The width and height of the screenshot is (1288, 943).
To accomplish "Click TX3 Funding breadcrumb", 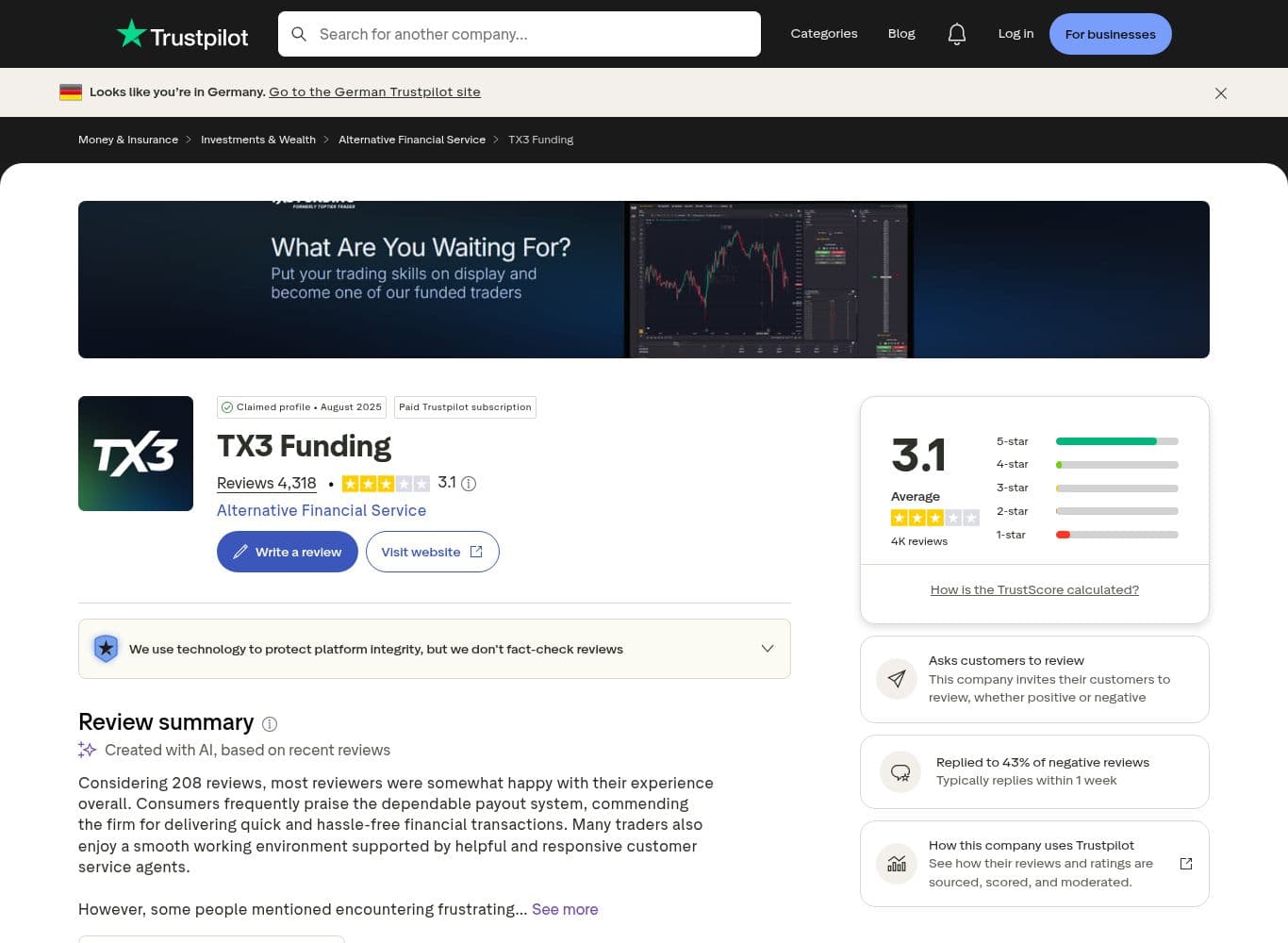I will 541,140.
